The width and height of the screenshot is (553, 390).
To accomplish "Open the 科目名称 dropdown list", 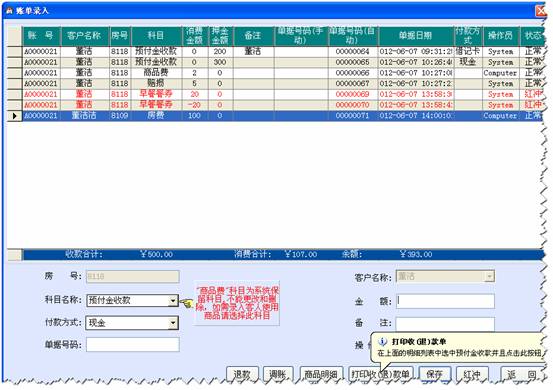I will [x=173, y=301].
